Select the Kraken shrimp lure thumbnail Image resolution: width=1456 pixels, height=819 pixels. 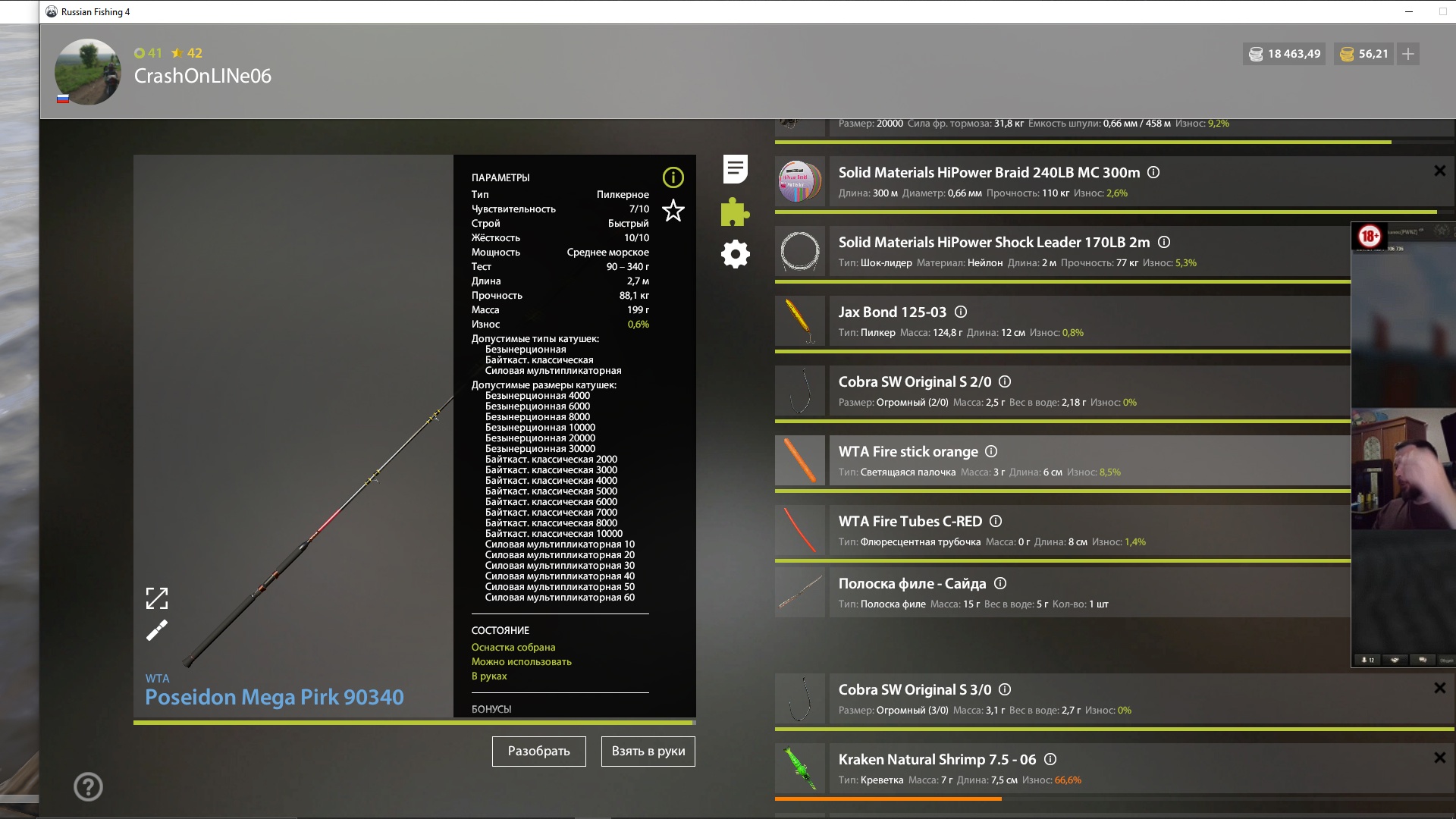tap(800, 769)
